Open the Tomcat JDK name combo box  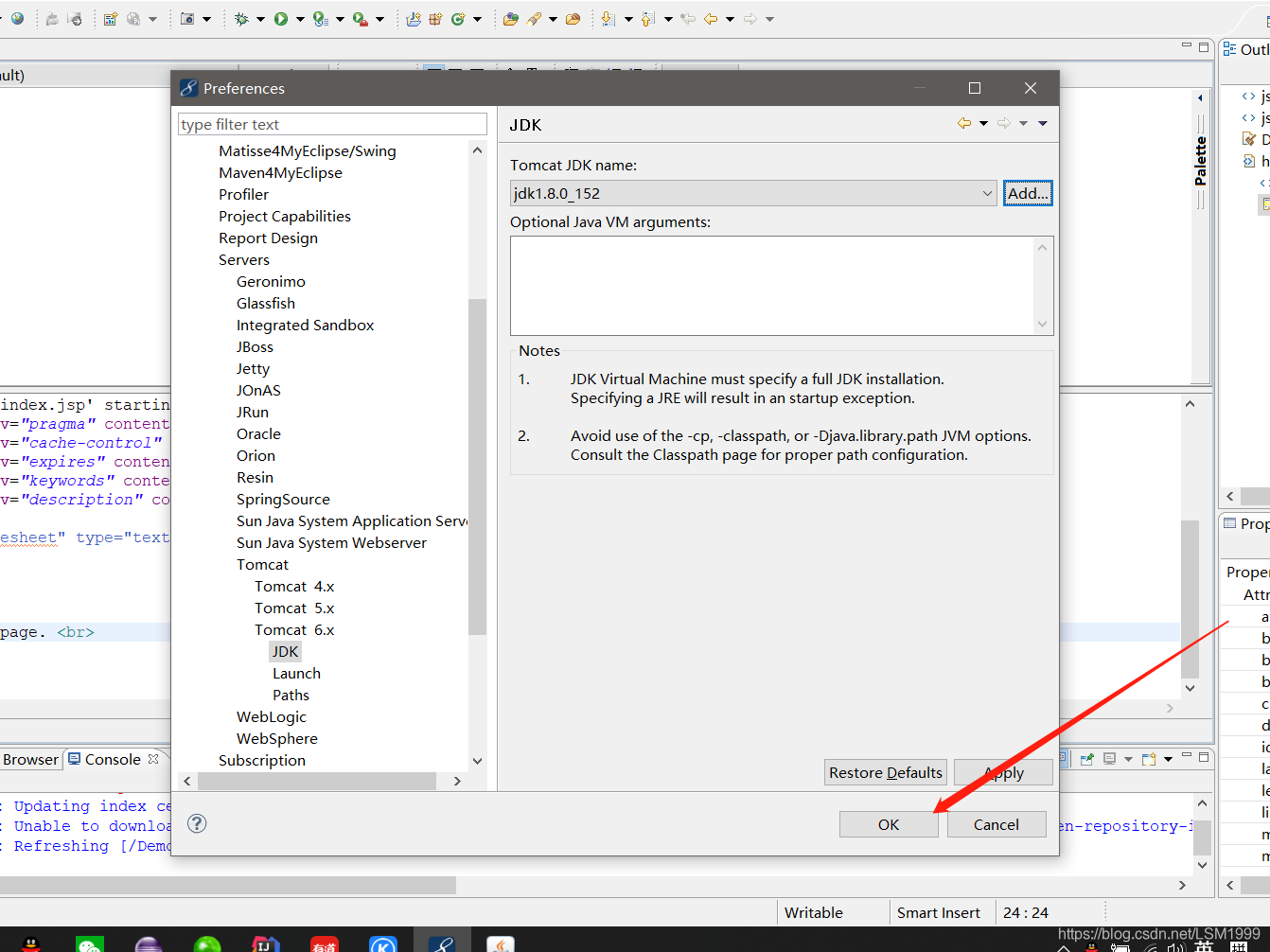753,193
